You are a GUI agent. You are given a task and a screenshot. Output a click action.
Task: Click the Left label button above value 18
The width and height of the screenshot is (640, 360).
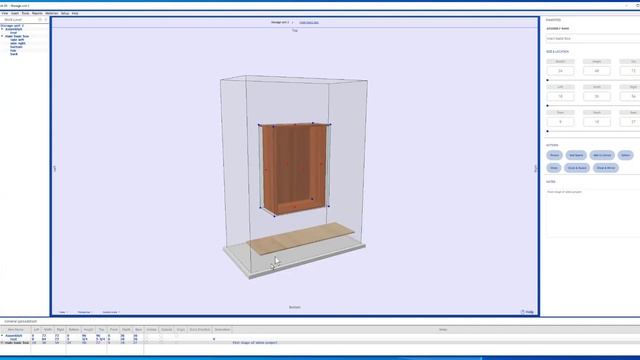pos(560,87)
